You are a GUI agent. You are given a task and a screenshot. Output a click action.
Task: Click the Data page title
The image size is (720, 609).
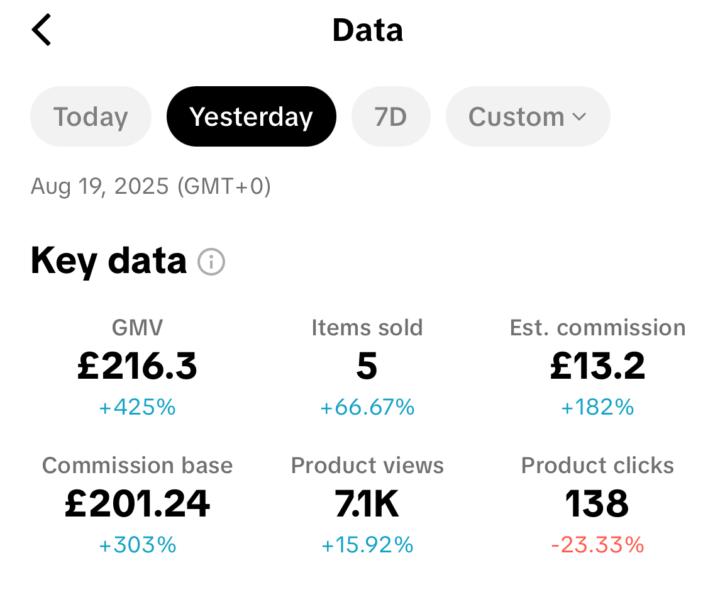(367, 30)
